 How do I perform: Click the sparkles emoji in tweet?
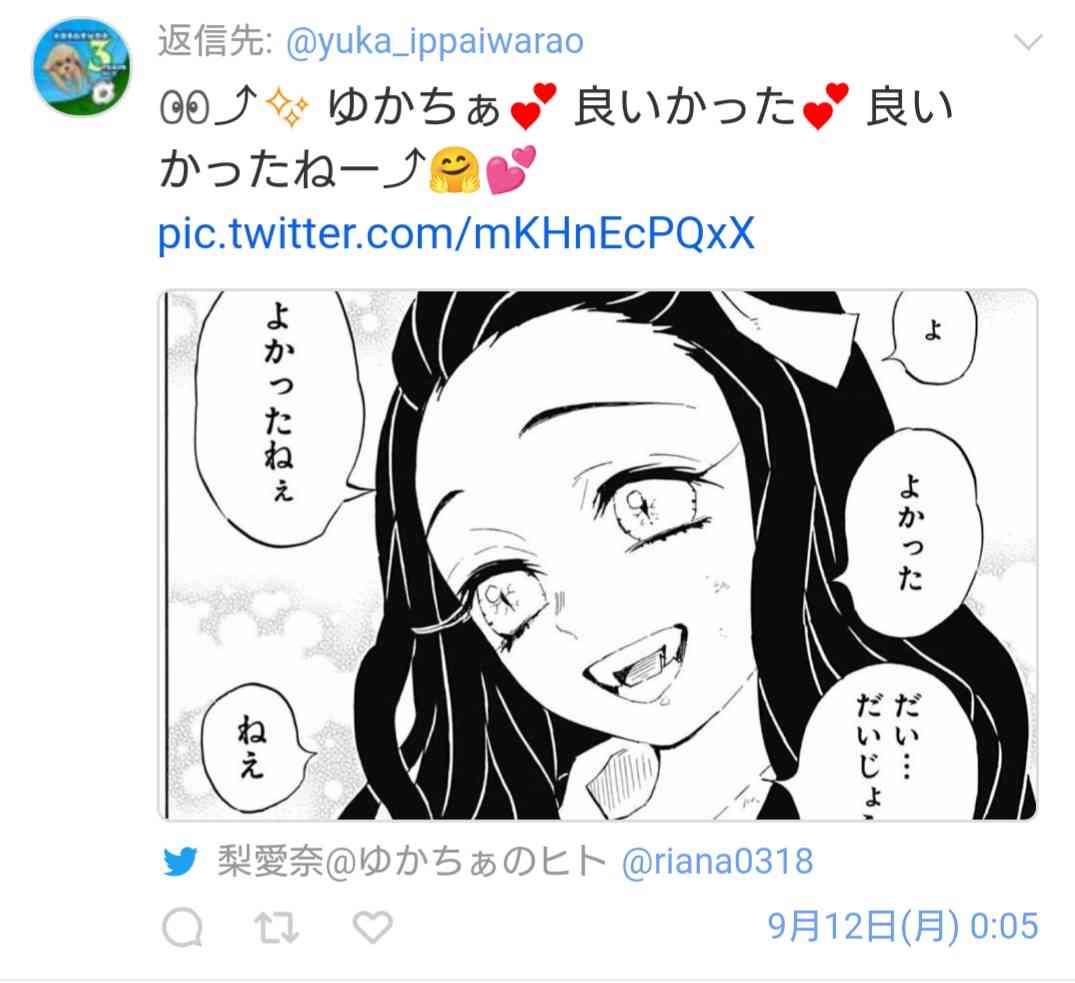[x=288, y=108]
